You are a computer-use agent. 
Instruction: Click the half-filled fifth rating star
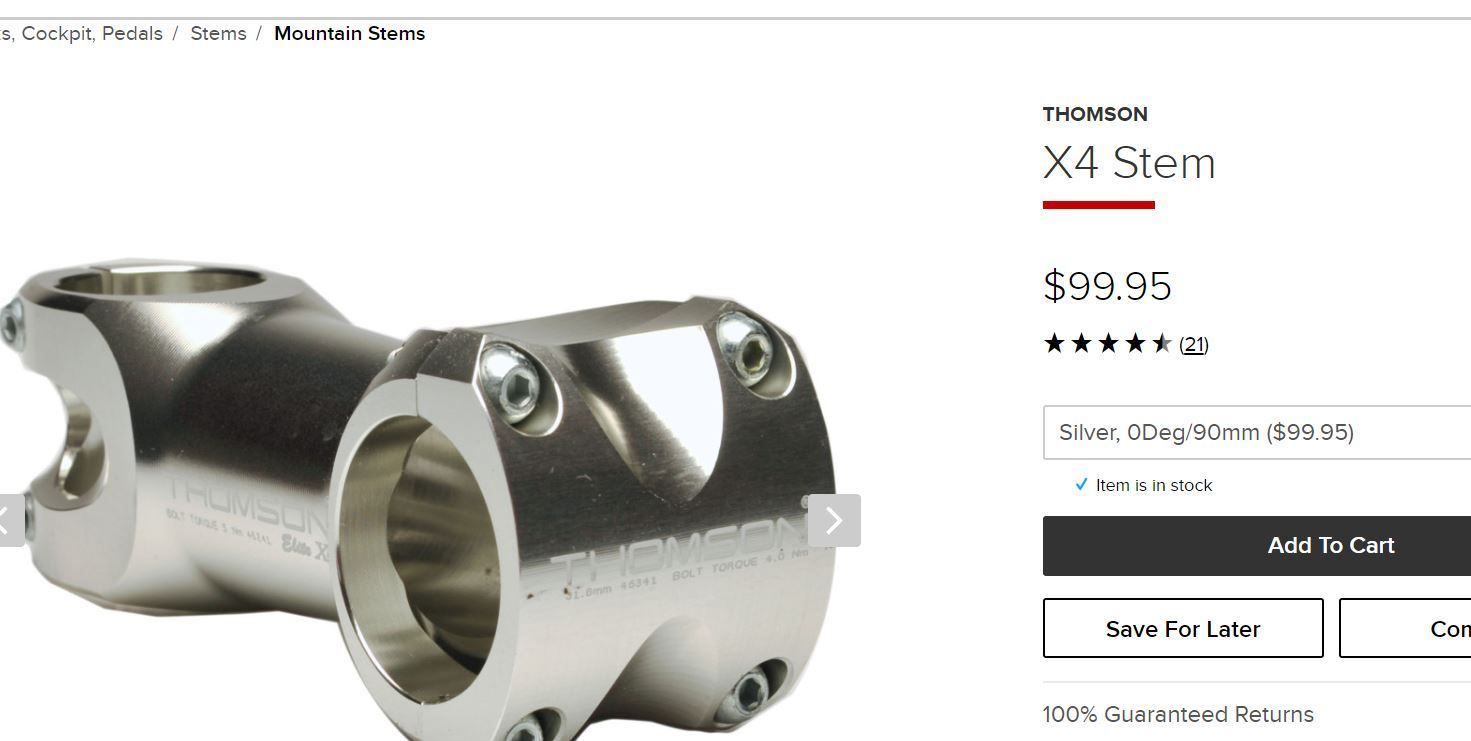1161,344
